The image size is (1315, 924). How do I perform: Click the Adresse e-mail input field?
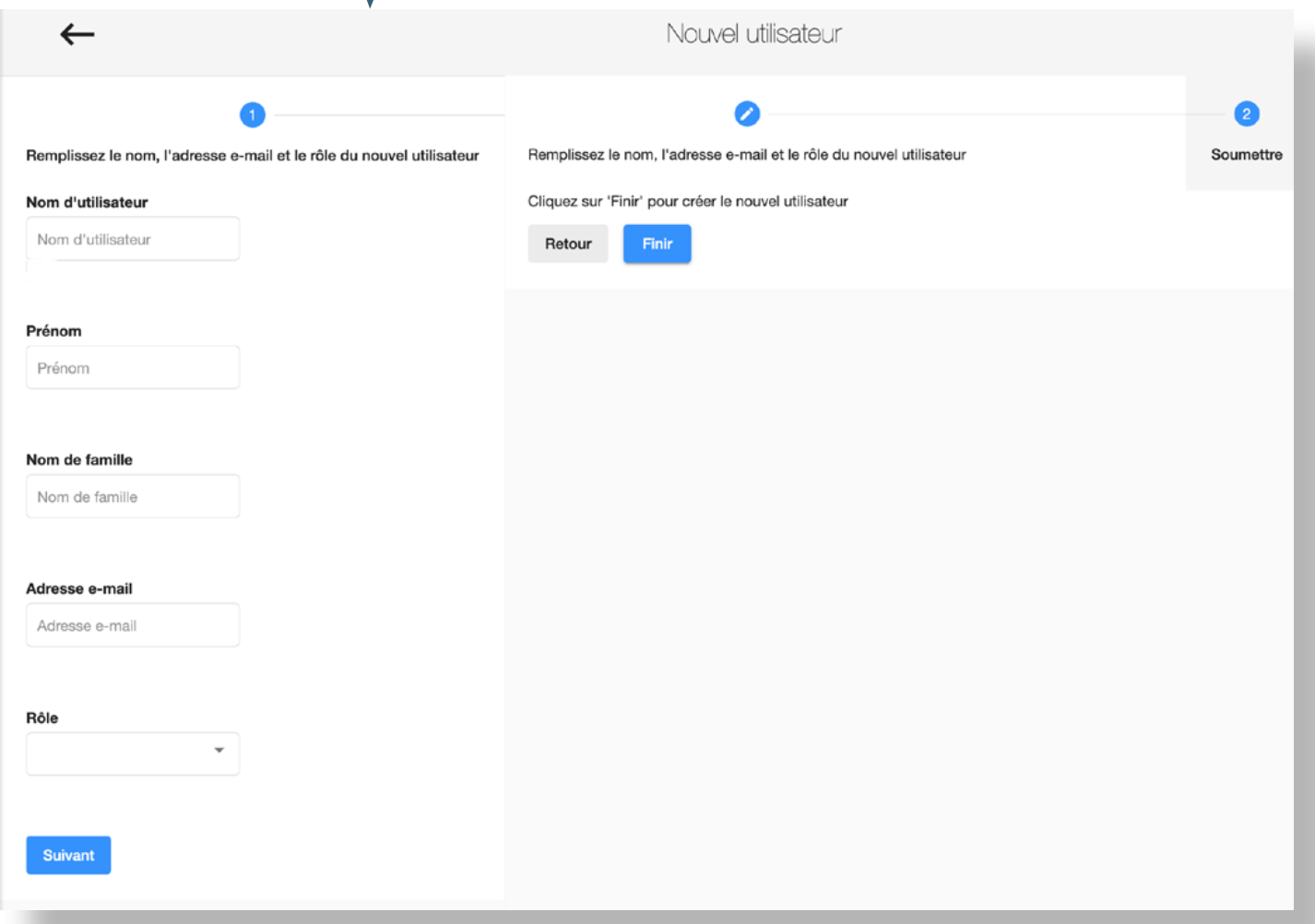click(x=133, y=625)
